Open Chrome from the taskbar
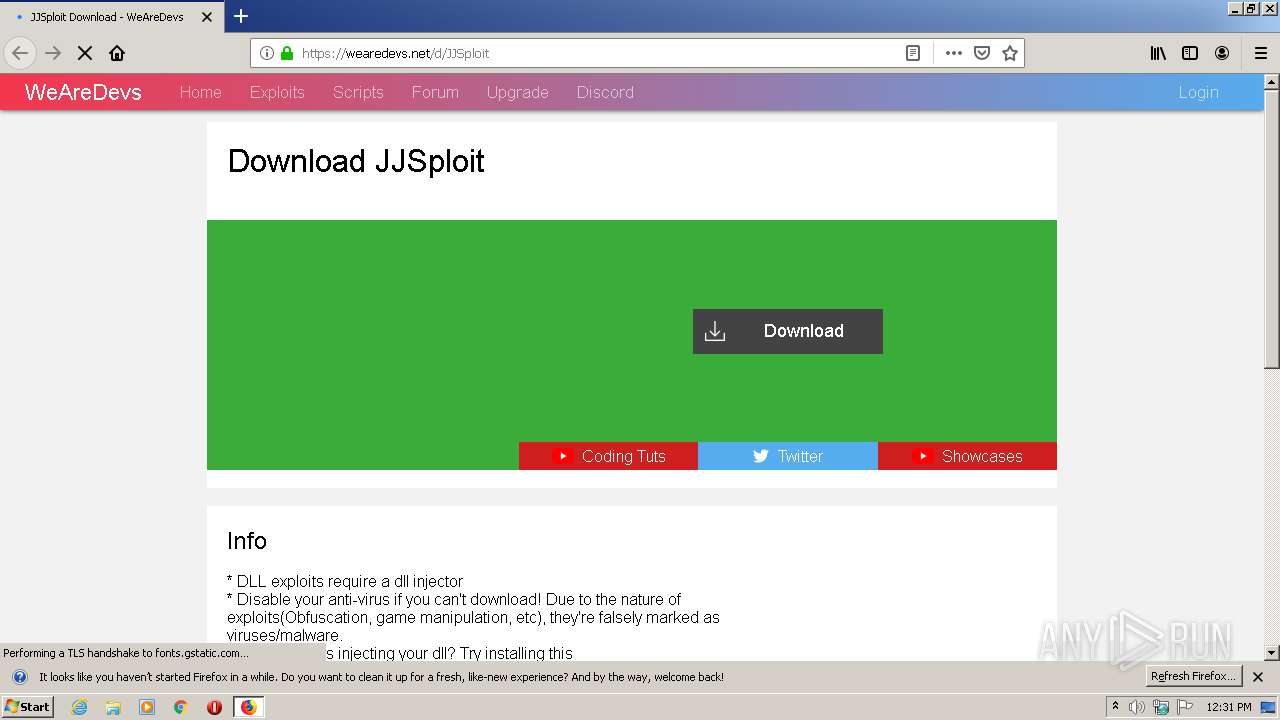Screen dimensions: 1280x720 pos(181,707)
